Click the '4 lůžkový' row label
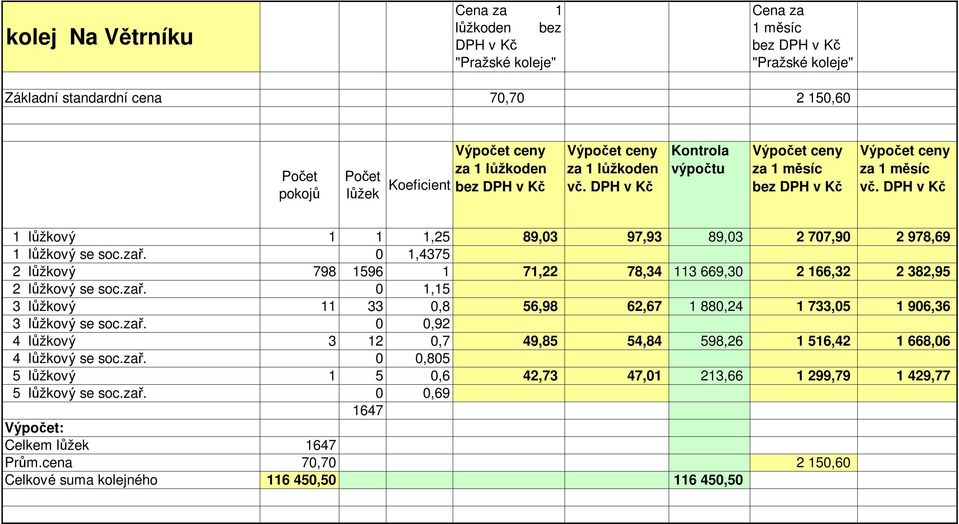This screenshot has width=959, height=524. pyautogui.click(x=45, y=341)
